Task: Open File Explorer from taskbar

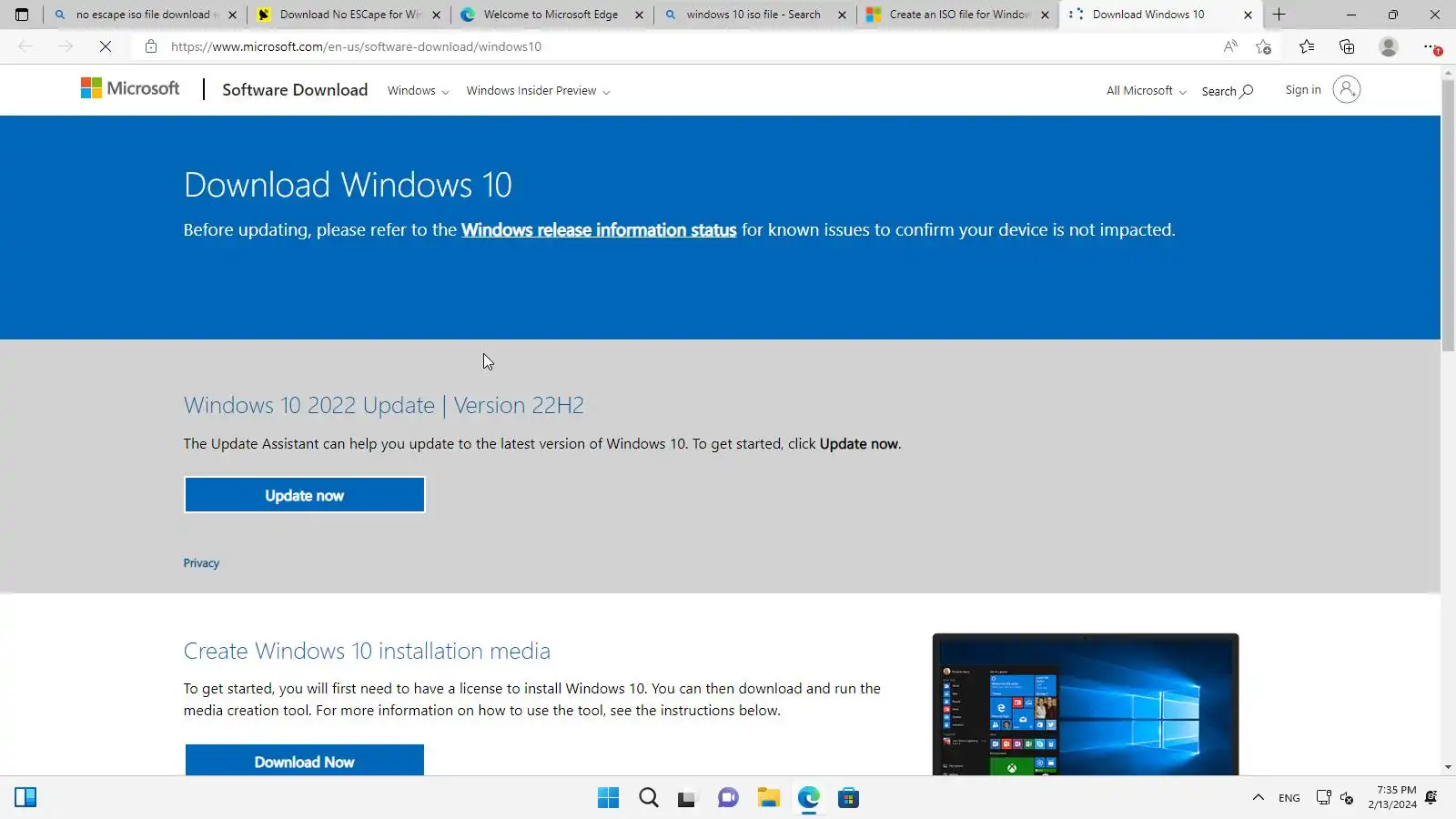Action: (x=769, y=798)
